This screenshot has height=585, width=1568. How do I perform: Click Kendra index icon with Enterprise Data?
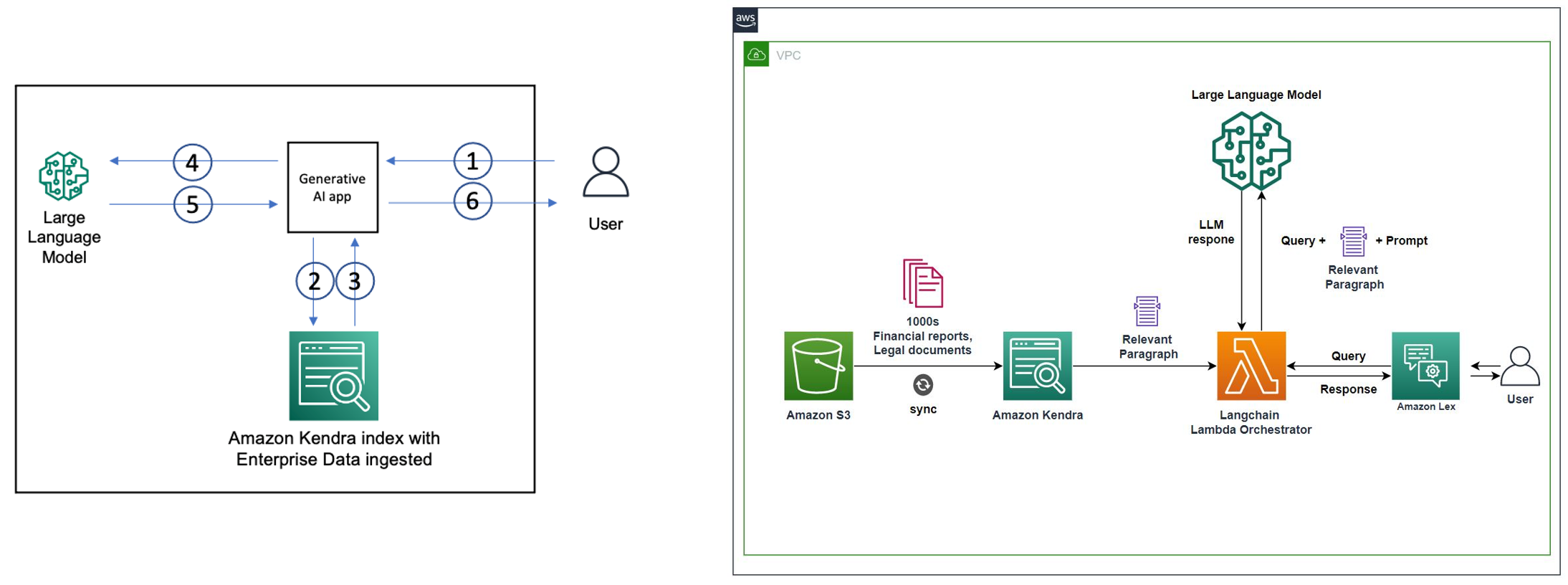coord(333,376)
